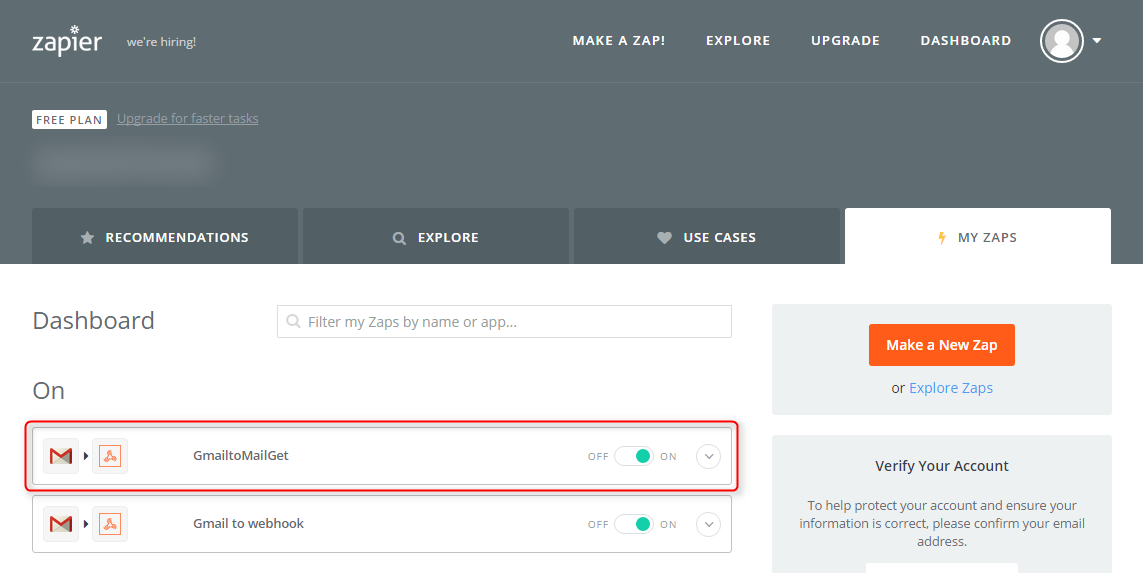Click the Make a New Zap button
The image size is (1143, 573).
(942, 345)
